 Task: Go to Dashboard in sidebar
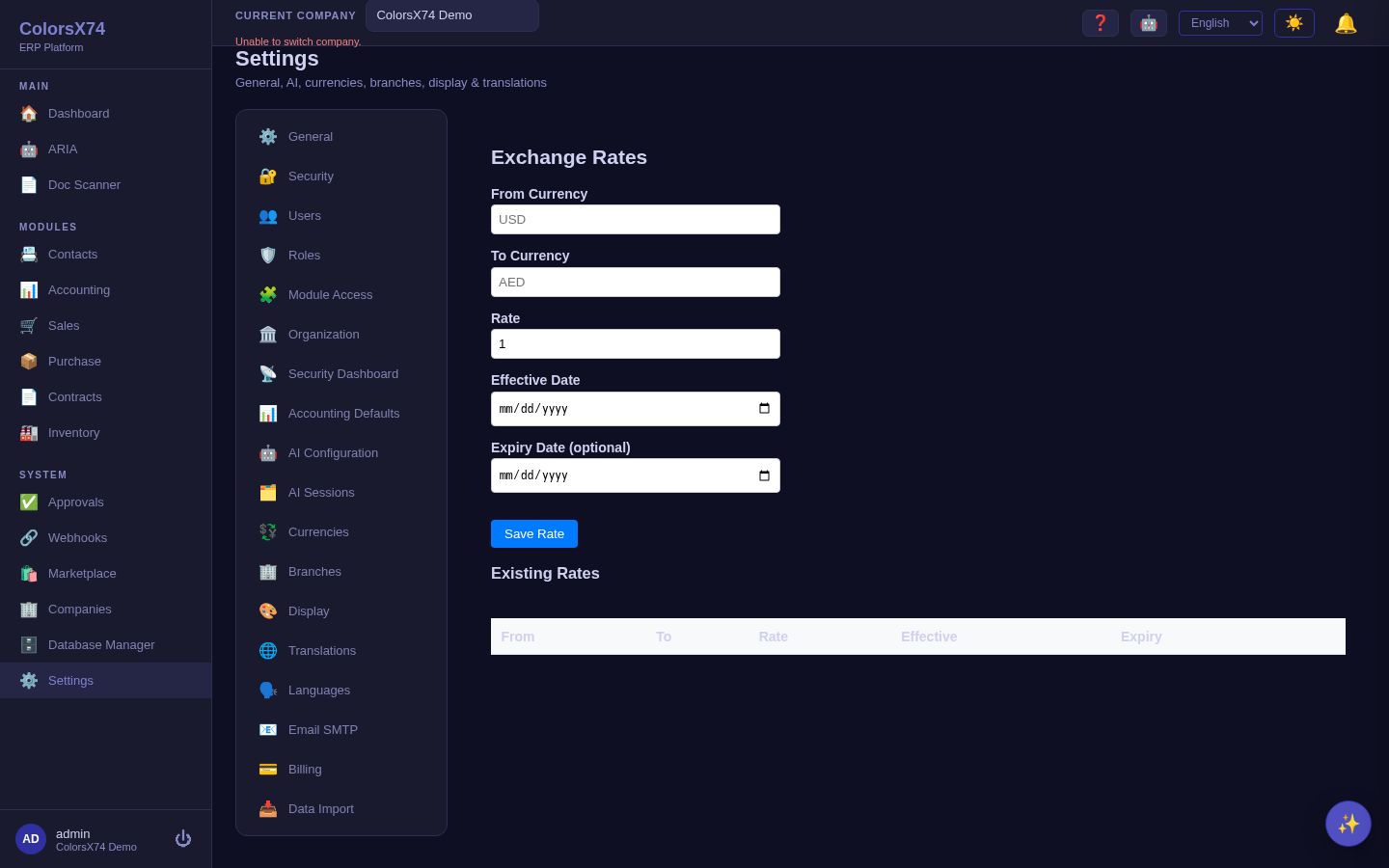(105, 114)
